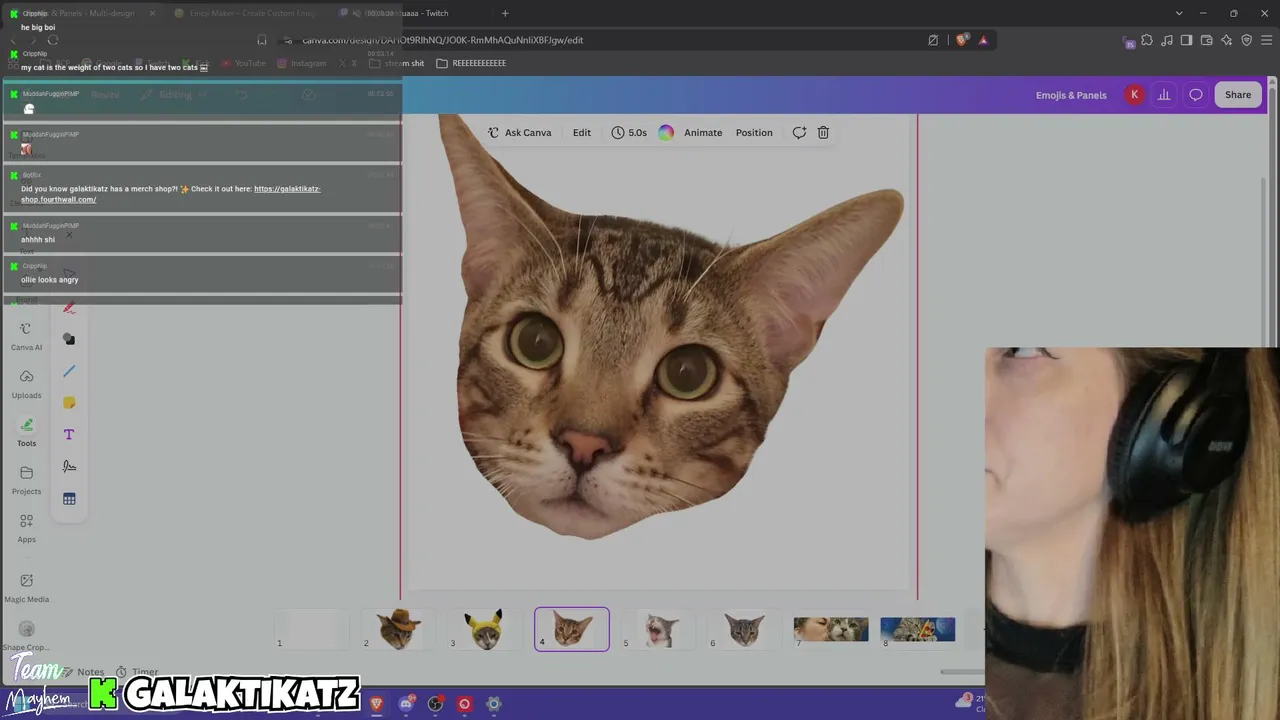Click the red K account avatar
Screen dimensions: 1280x720
pyautogui.click(x=1134, y=95)
